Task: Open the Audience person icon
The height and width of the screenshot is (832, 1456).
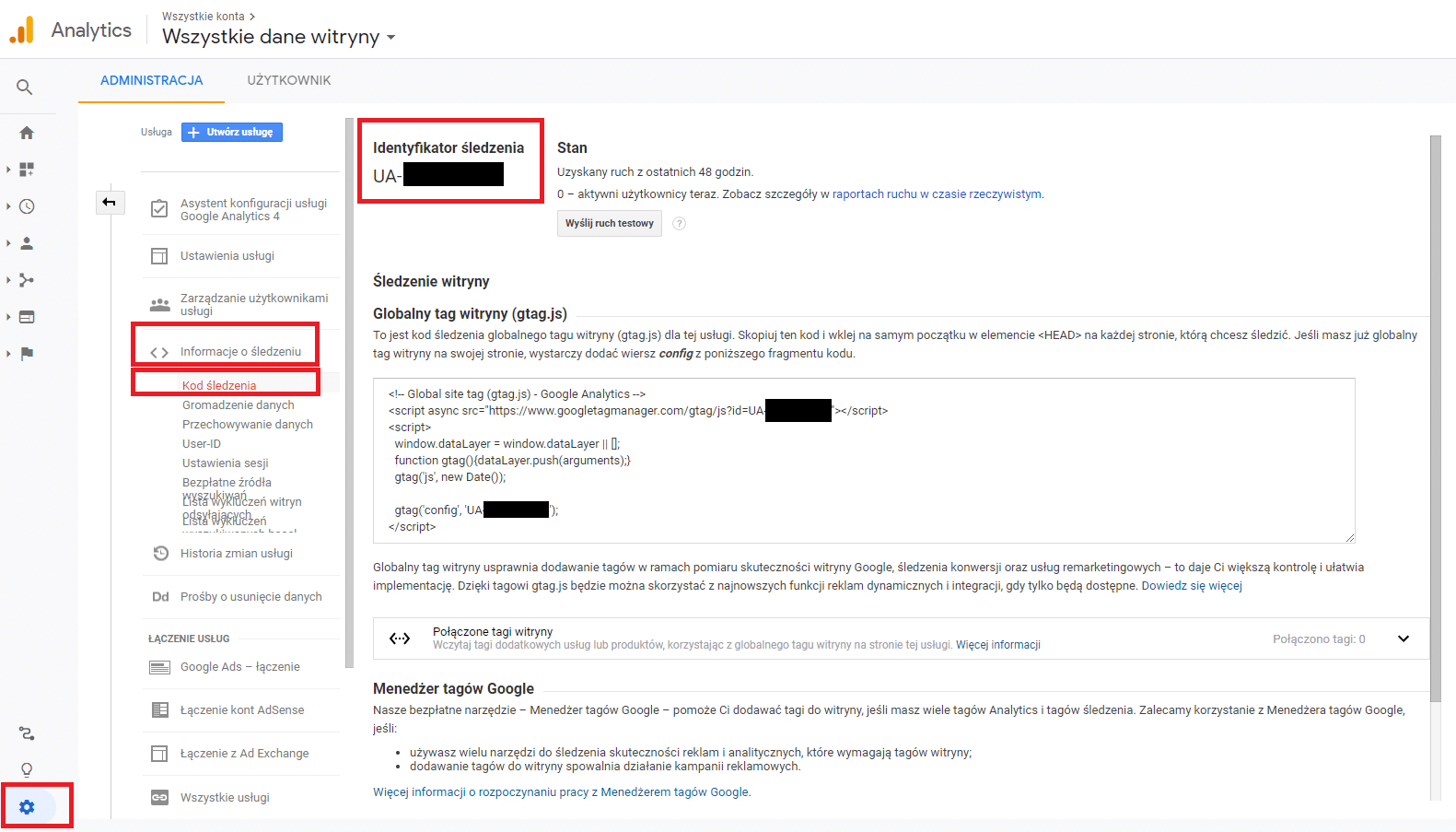Action: click(27, 243)
